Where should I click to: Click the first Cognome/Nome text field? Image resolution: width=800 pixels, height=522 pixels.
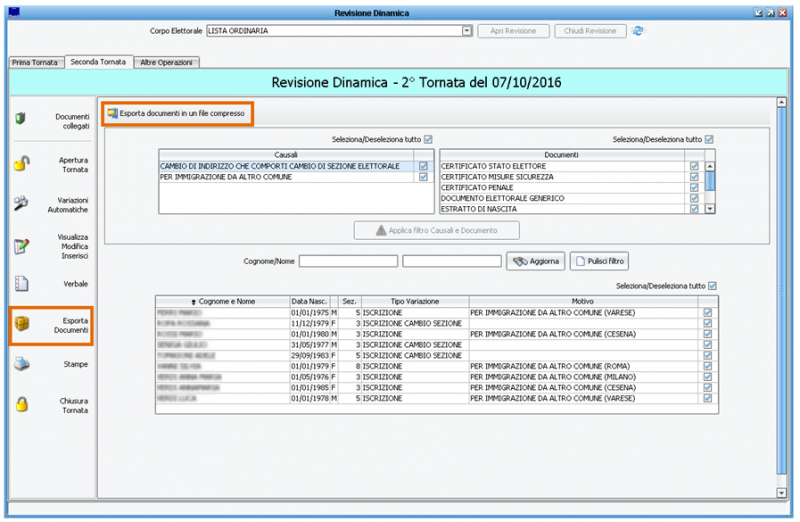[347, 261]
